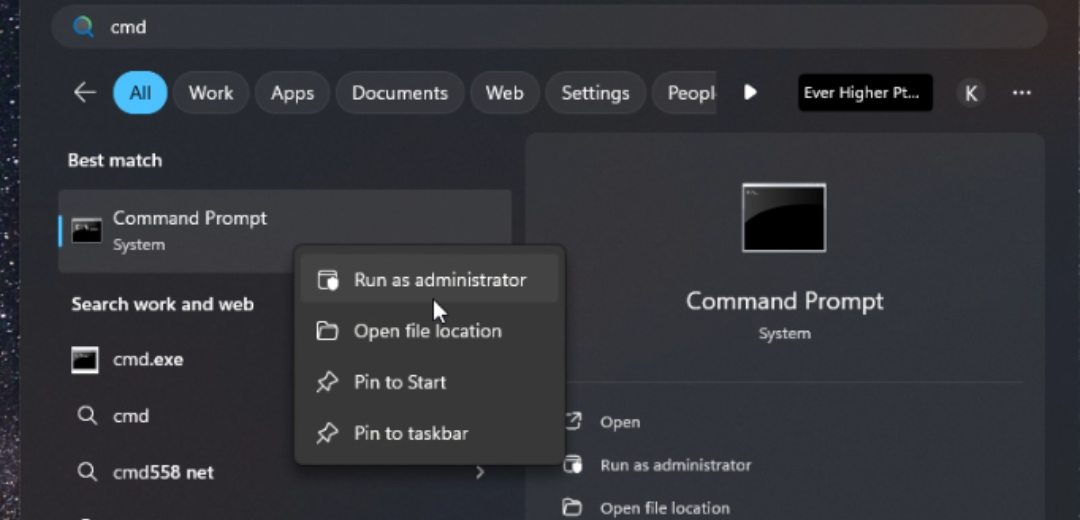Screen dimensions: 1080x520
Task: Click the large Command Prompt preview icon
Action: [x=784, y=217]
